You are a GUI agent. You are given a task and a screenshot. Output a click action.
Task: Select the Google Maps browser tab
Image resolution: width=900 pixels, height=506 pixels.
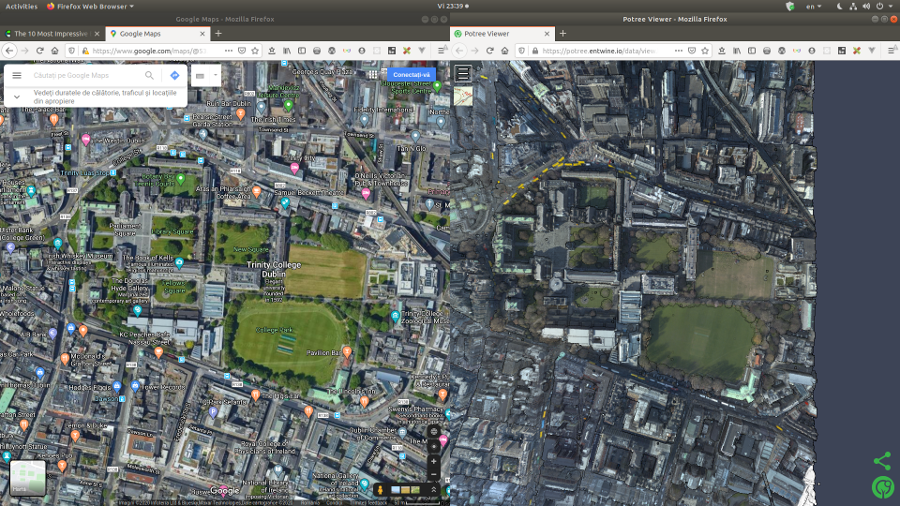(156, 34)
